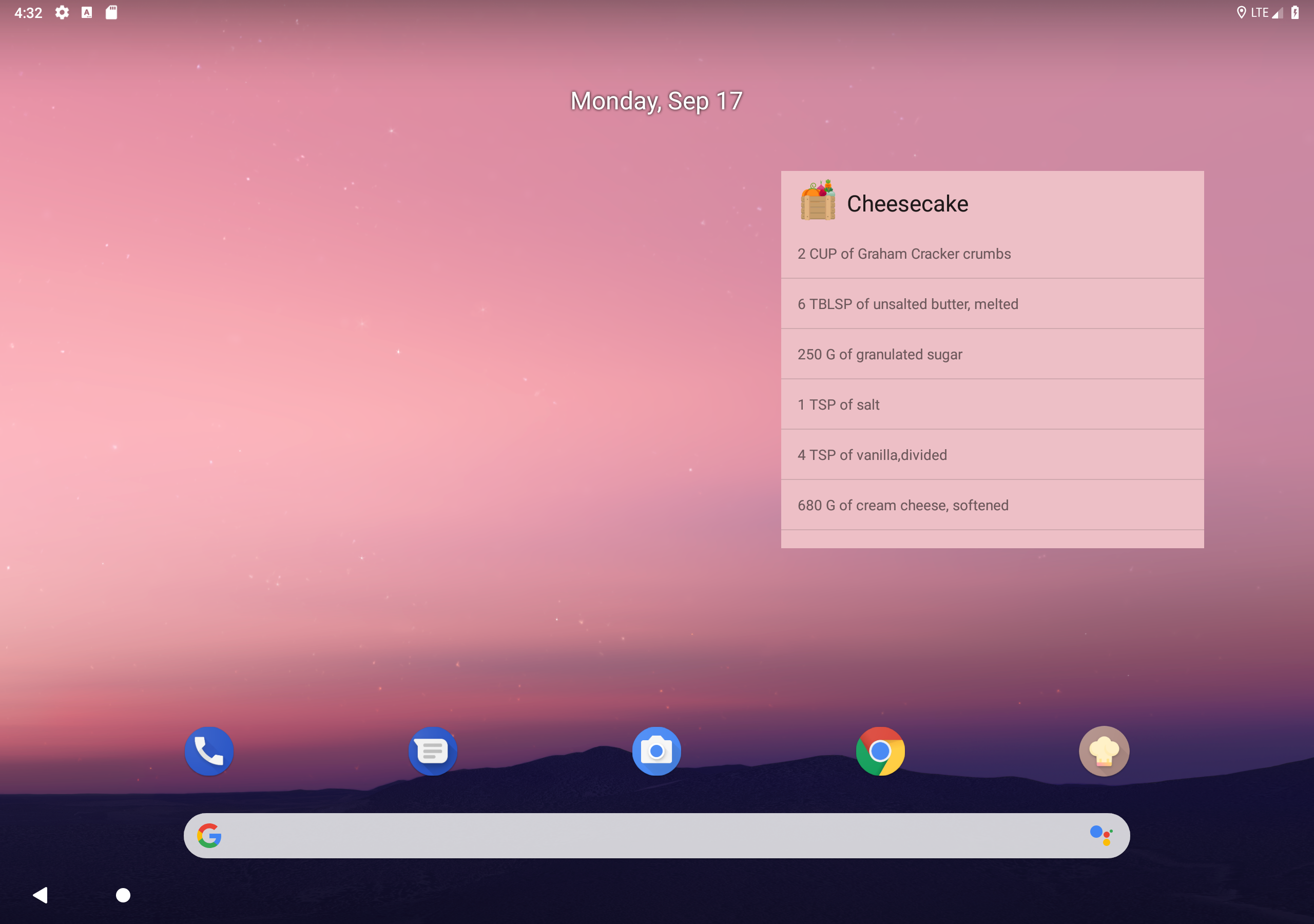This screenshot has height=924, width=1314.
Task: Launch the Chrome browser
Action: click(880, 751)
